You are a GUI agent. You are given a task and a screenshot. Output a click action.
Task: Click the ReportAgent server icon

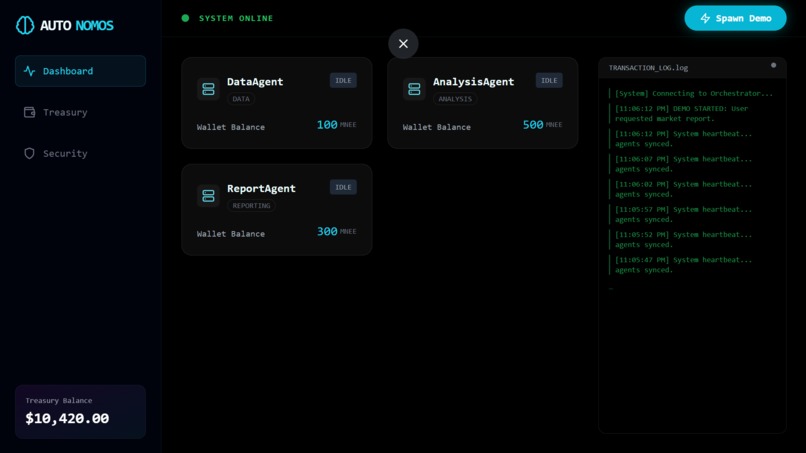(x=208, y=195)
